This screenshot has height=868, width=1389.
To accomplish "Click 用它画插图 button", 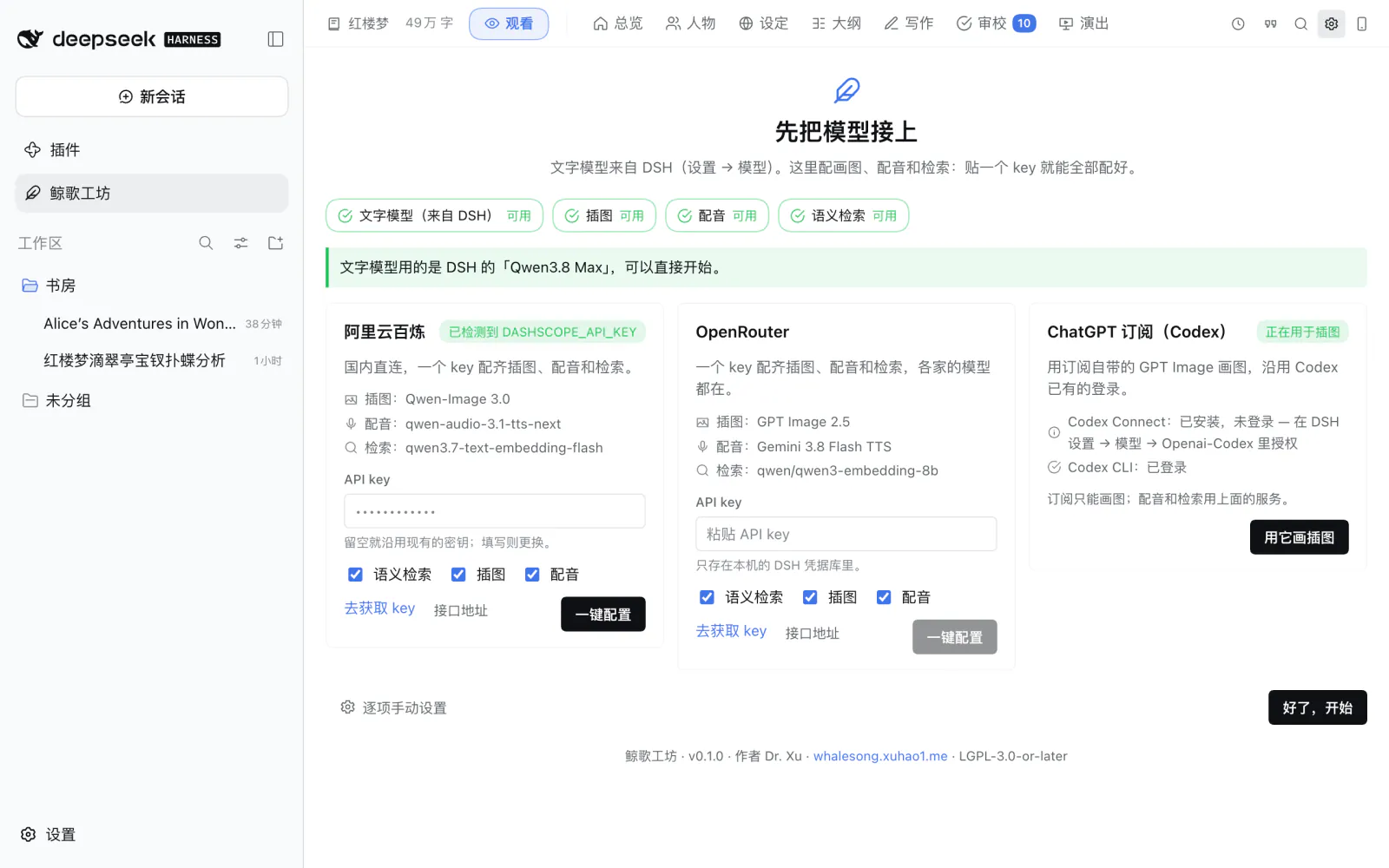I will (x=1299, y=537).
